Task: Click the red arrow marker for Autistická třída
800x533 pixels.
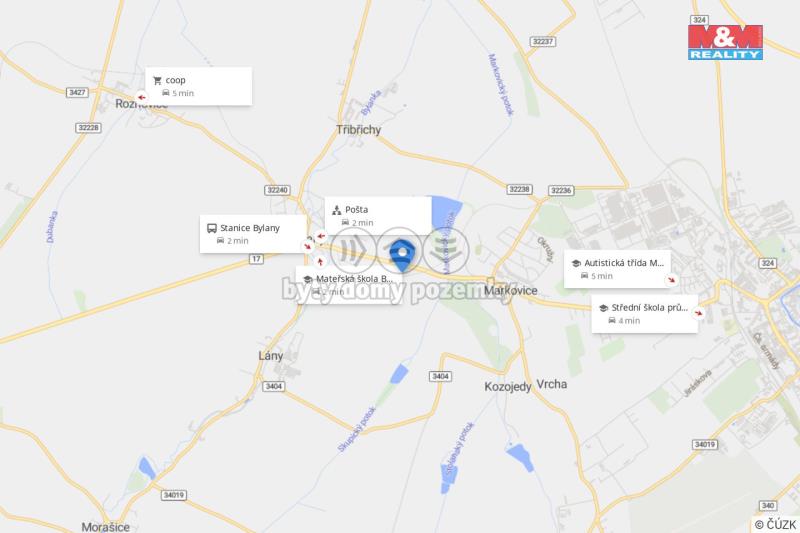Action: pyautogui.click(x=671, y=280)
